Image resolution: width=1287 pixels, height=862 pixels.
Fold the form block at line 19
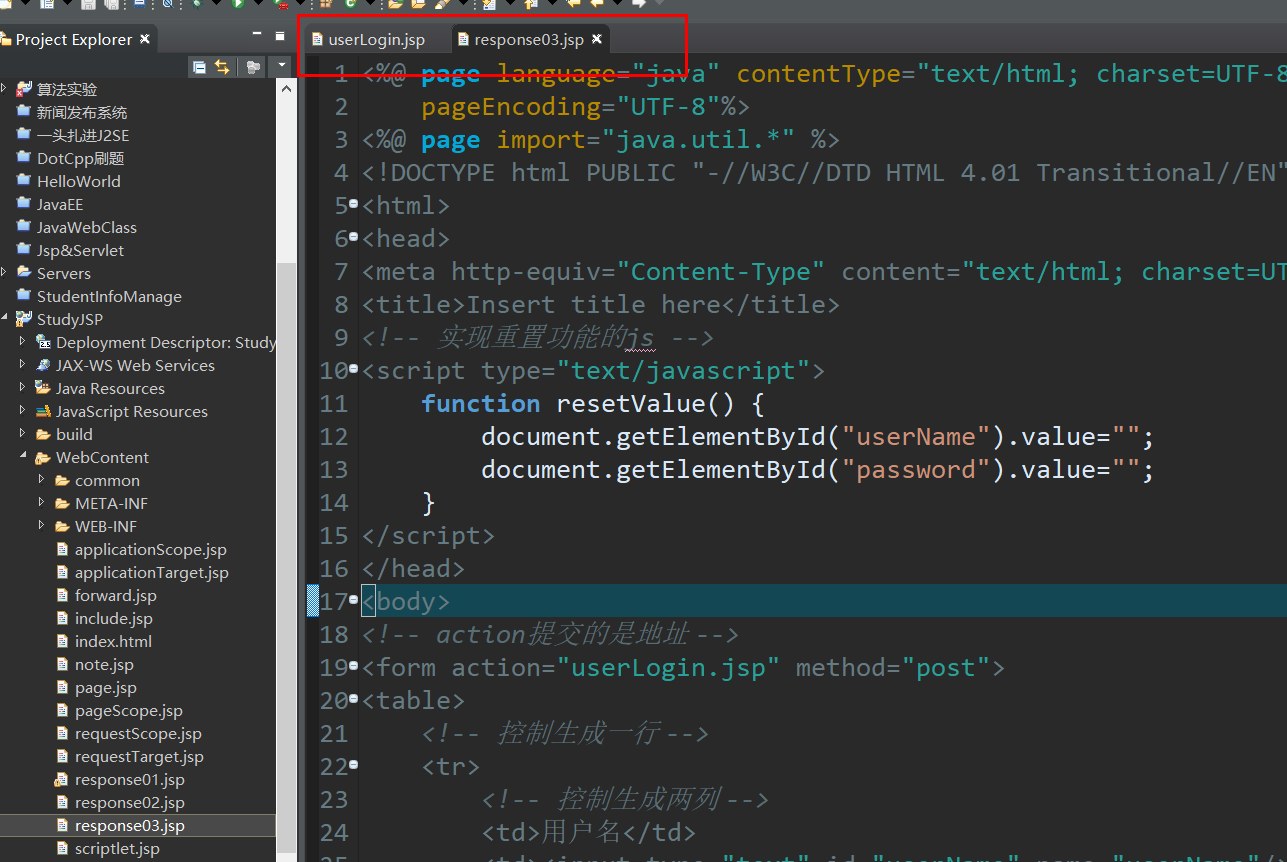coord(354,667)
